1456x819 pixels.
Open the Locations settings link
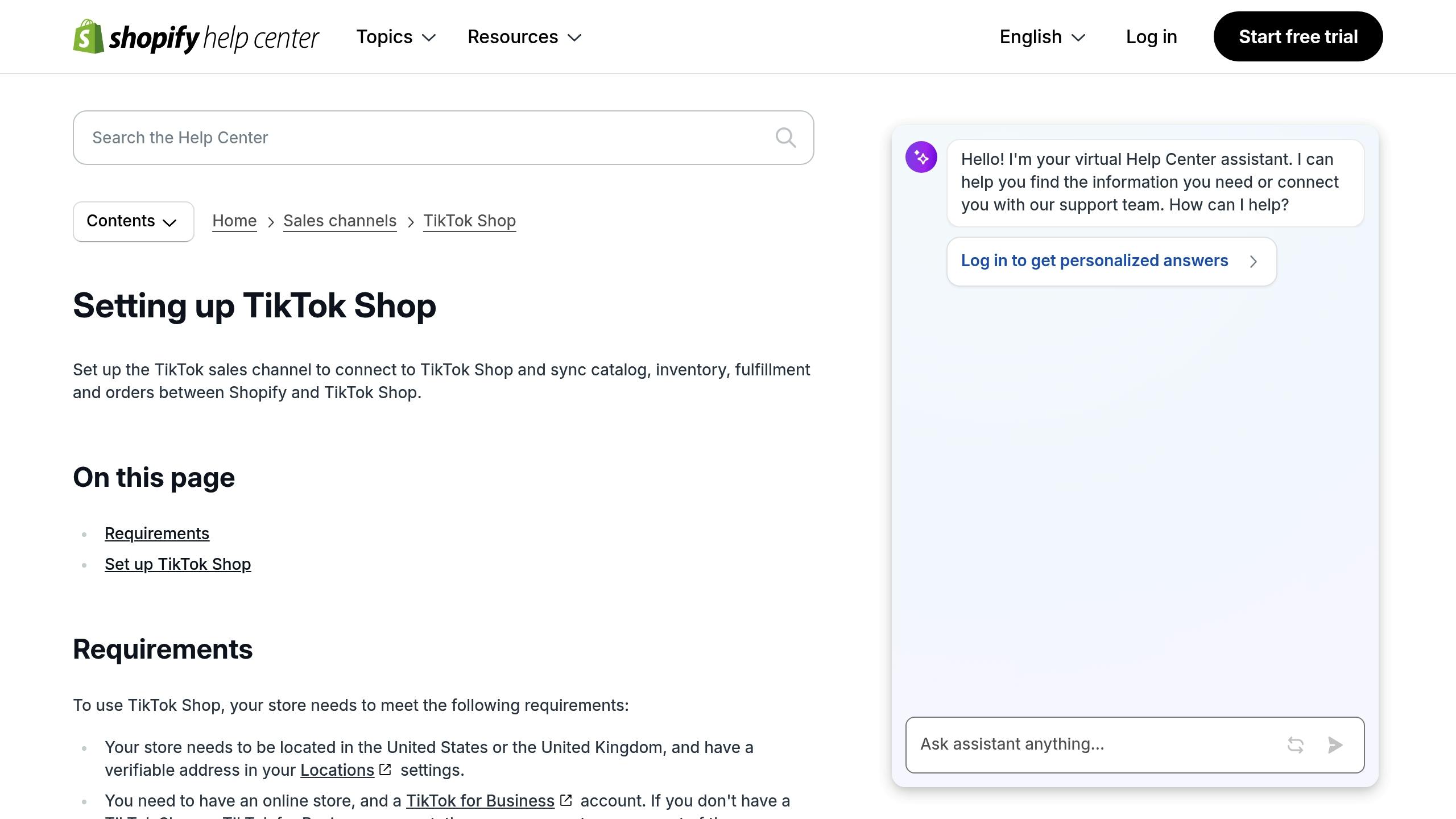coord(337,770)
